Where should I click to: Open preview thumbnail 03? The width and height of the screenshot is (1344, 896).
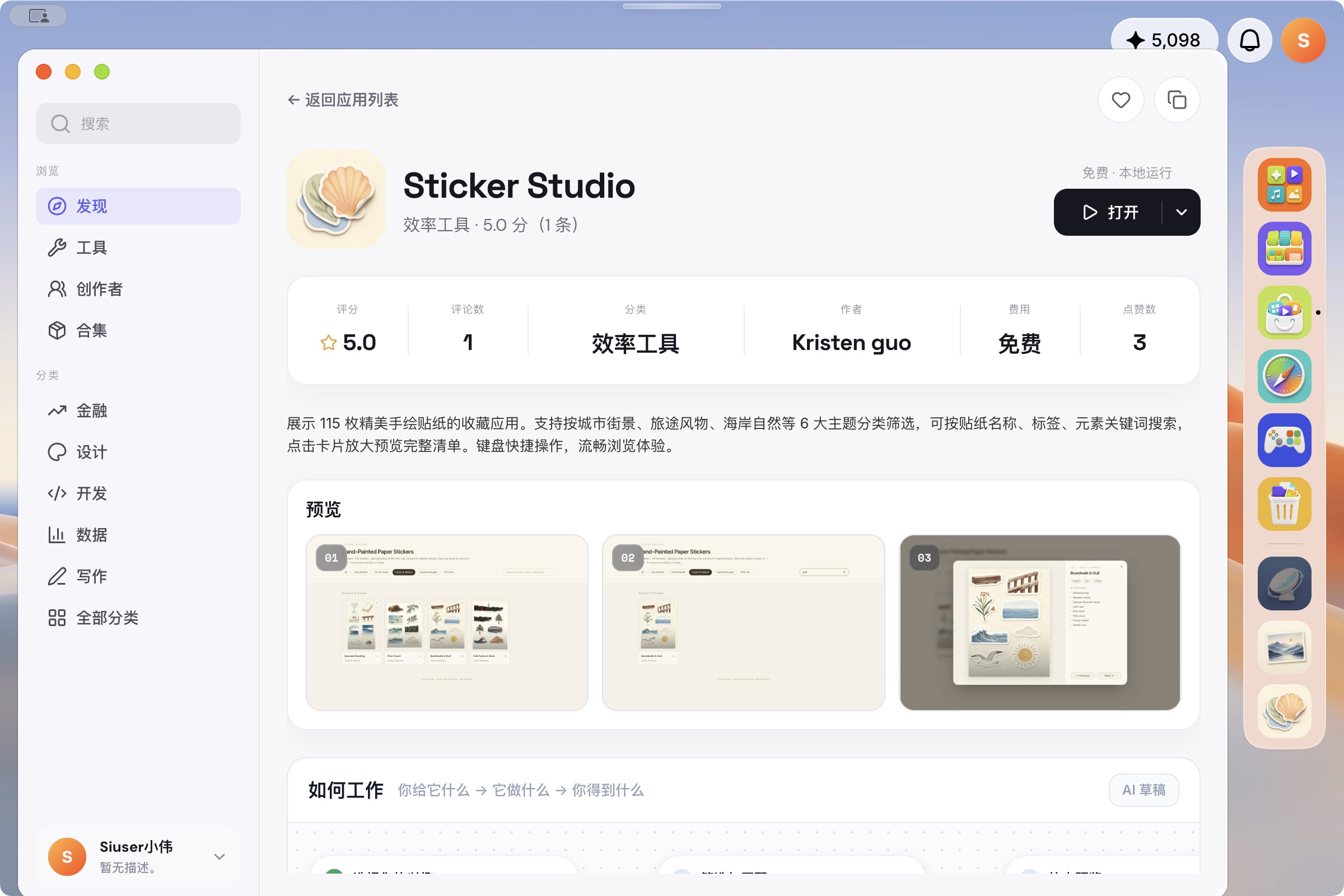coord(1039,622)
